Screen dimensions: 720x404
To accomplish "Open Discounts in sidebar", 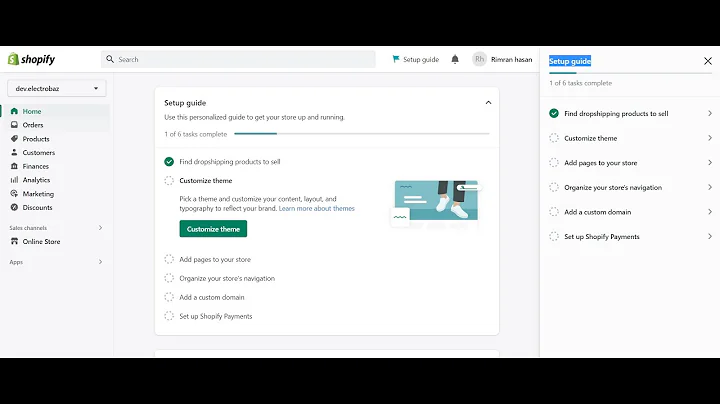I will coord(37,208).
